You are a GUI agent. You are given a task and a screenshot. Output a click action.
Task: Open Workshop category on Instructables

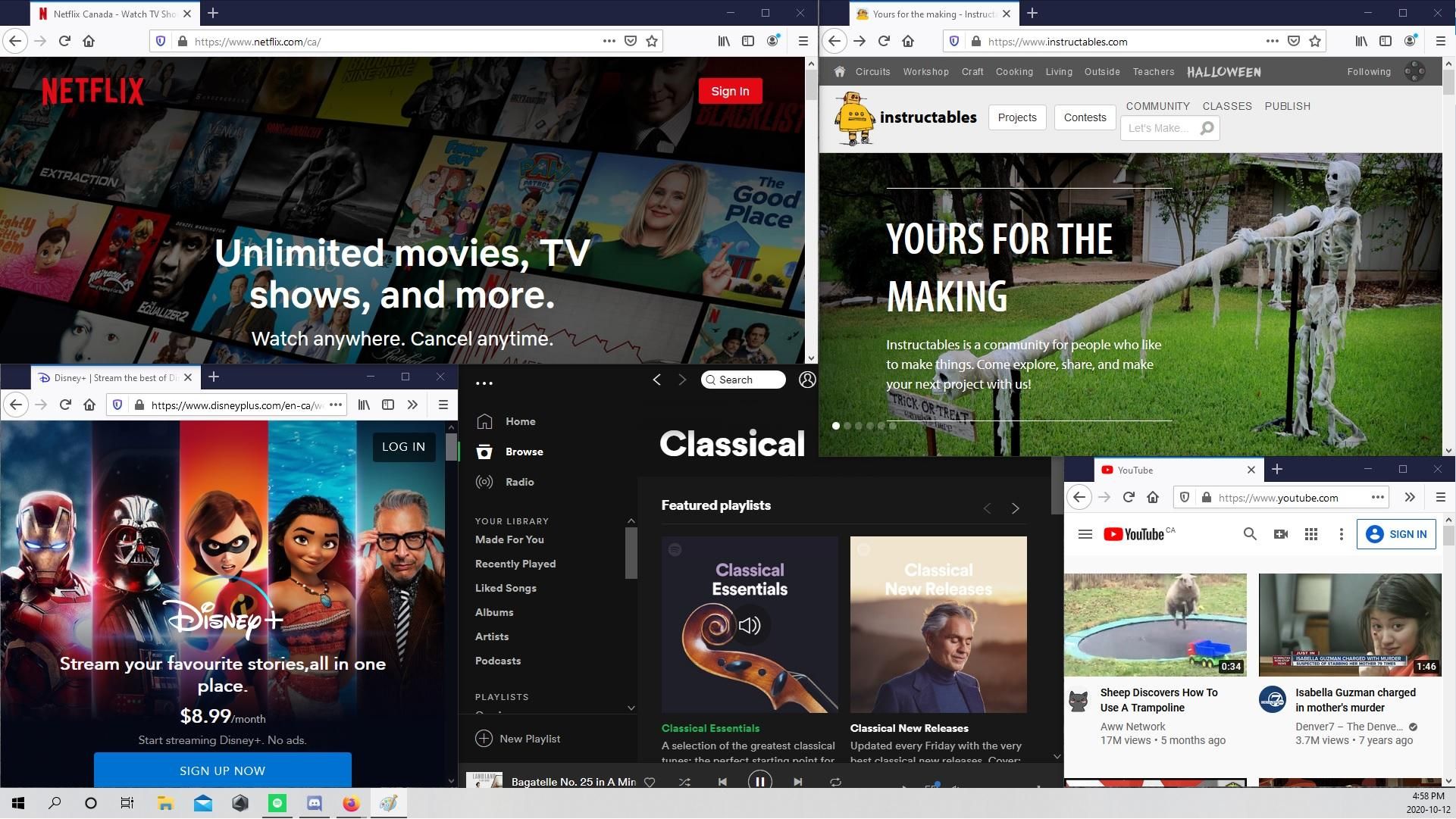point(925,72)
